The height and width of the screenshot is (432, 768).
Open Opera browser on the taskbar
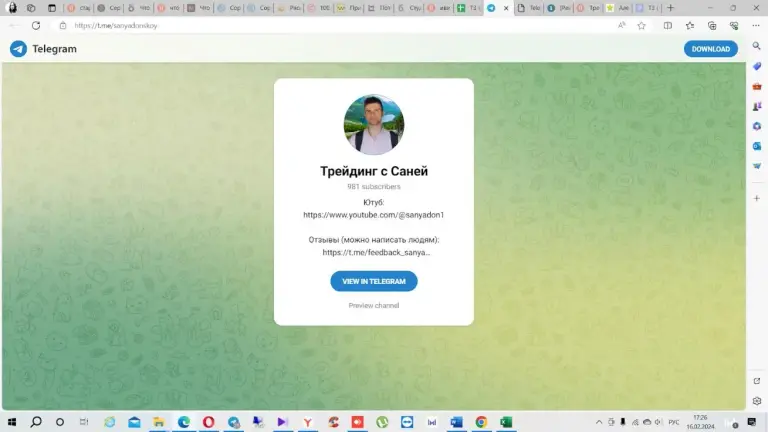click(x=209, y=422)
